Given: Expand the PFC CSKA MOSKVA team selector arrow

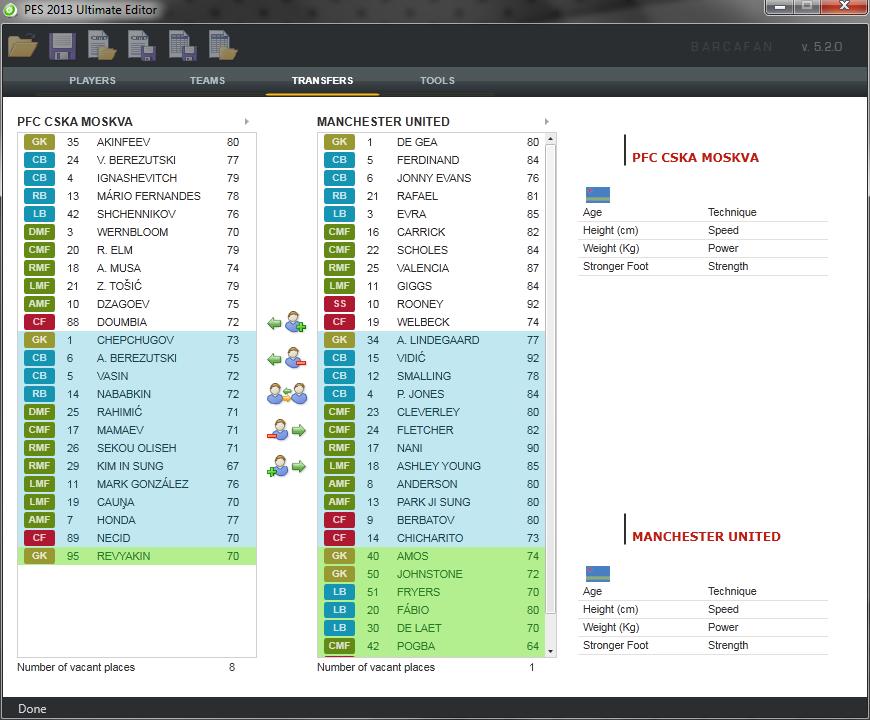Looking at the screenshot, I should coord(247,121).
